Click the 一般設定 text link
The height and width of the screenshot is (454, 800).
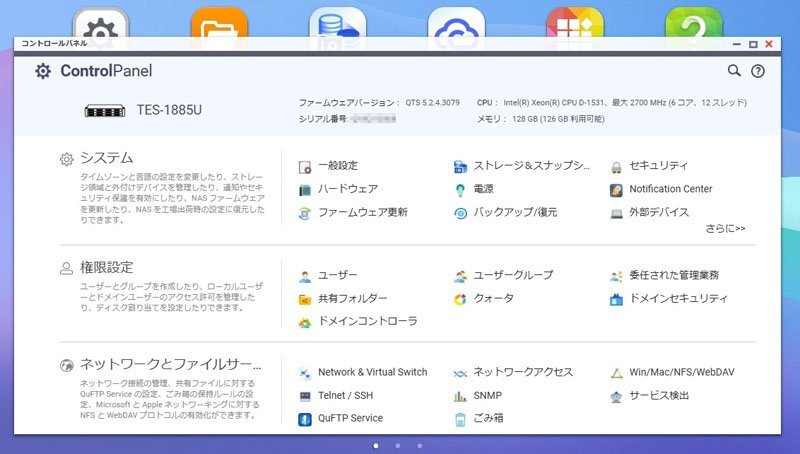tap(338, 166)
